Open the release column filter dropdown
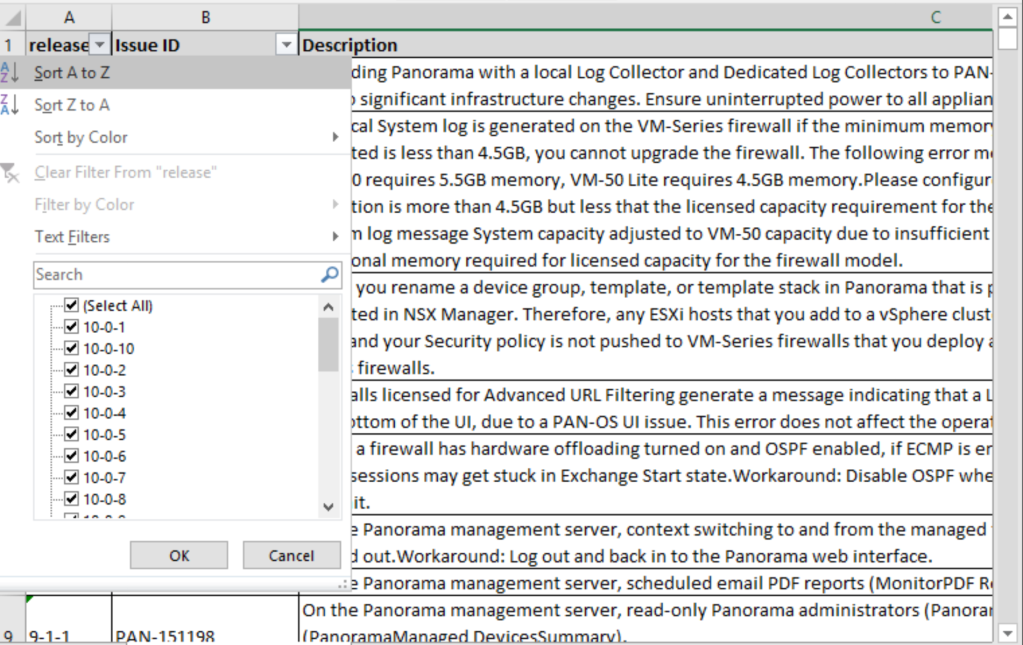Image resolution: width=1023 pixels, height=645 pixels. click(x=100, y=45)
